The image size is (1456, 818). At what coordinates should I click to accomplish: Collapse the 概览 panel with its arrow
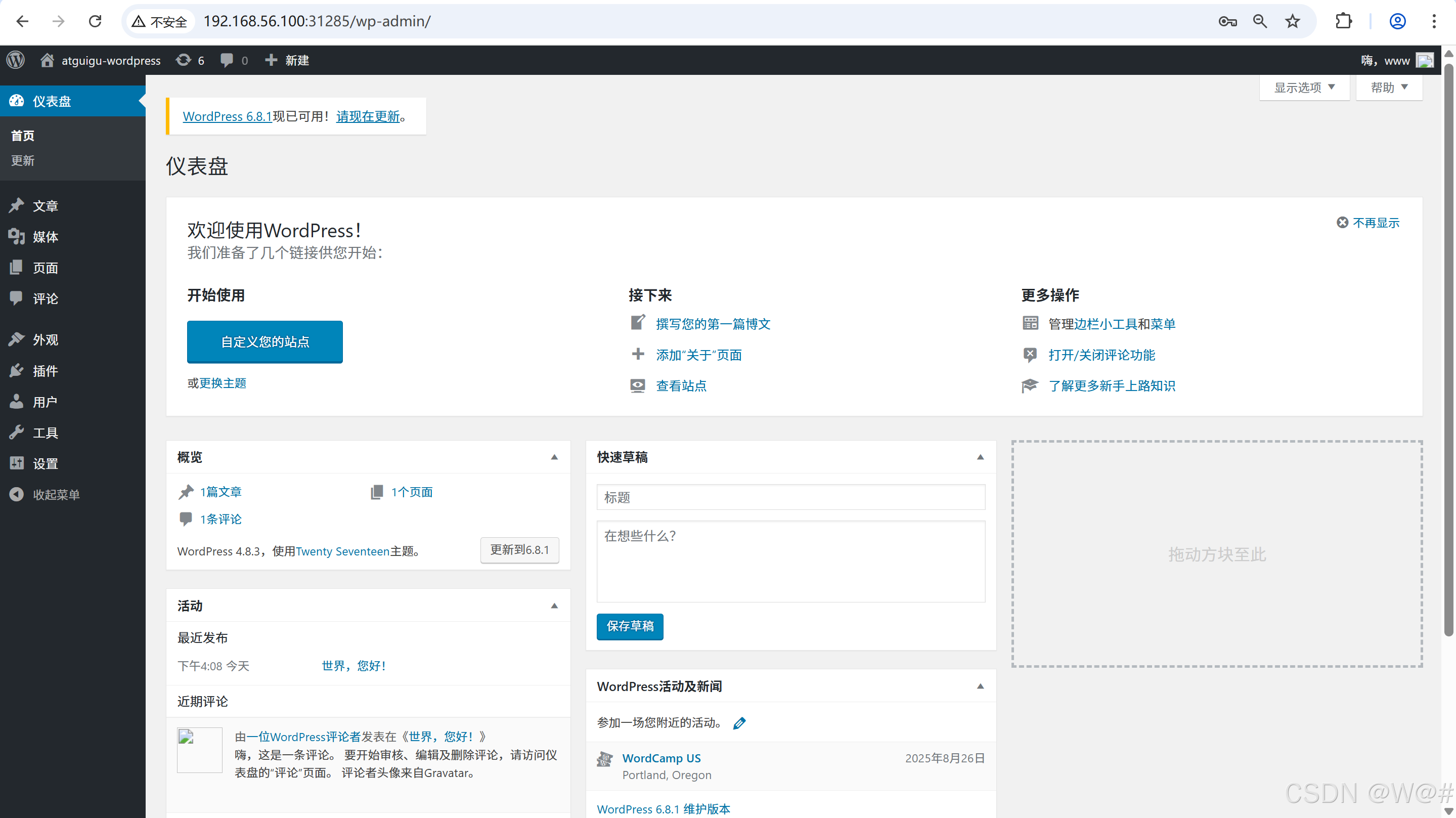554,457
